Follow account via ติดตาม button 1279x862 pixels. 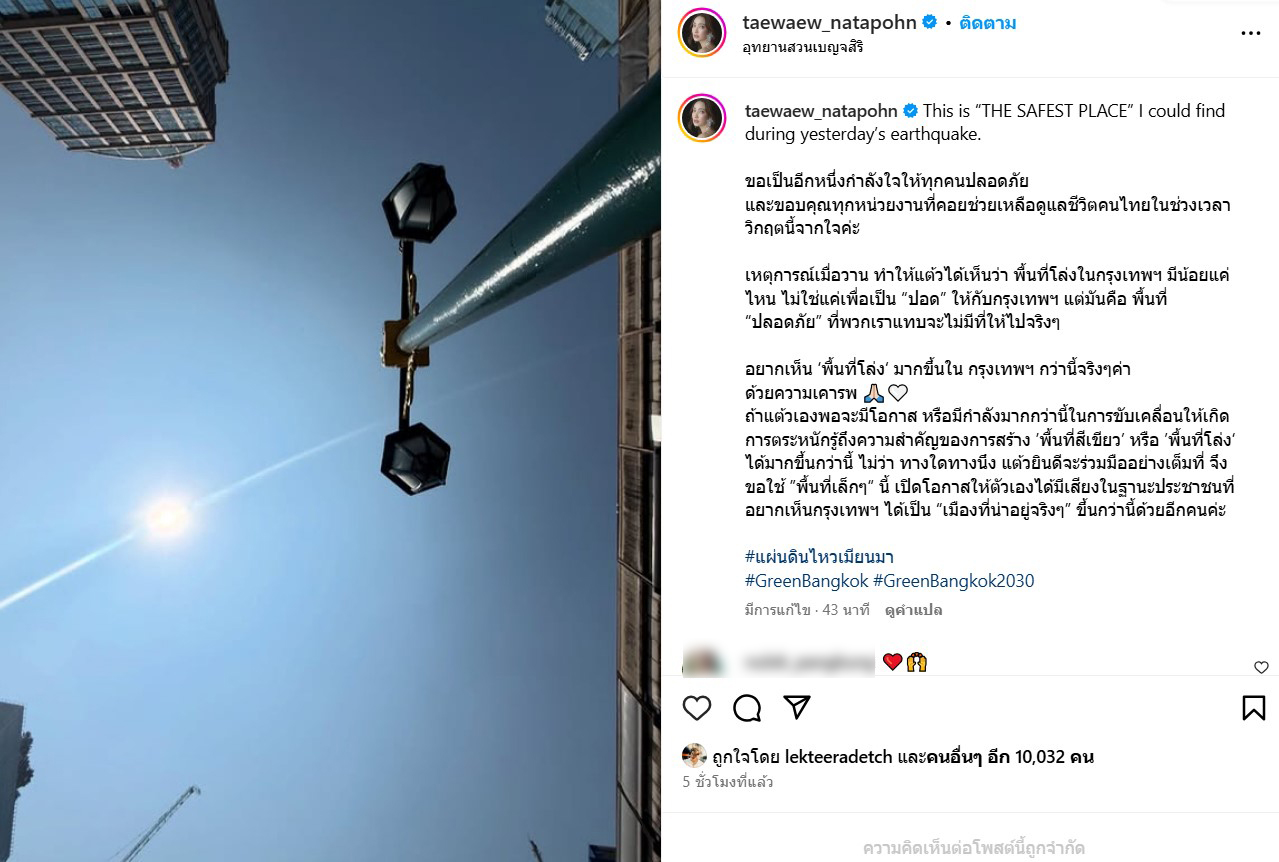pyautogui.click(x=987, y=23)
